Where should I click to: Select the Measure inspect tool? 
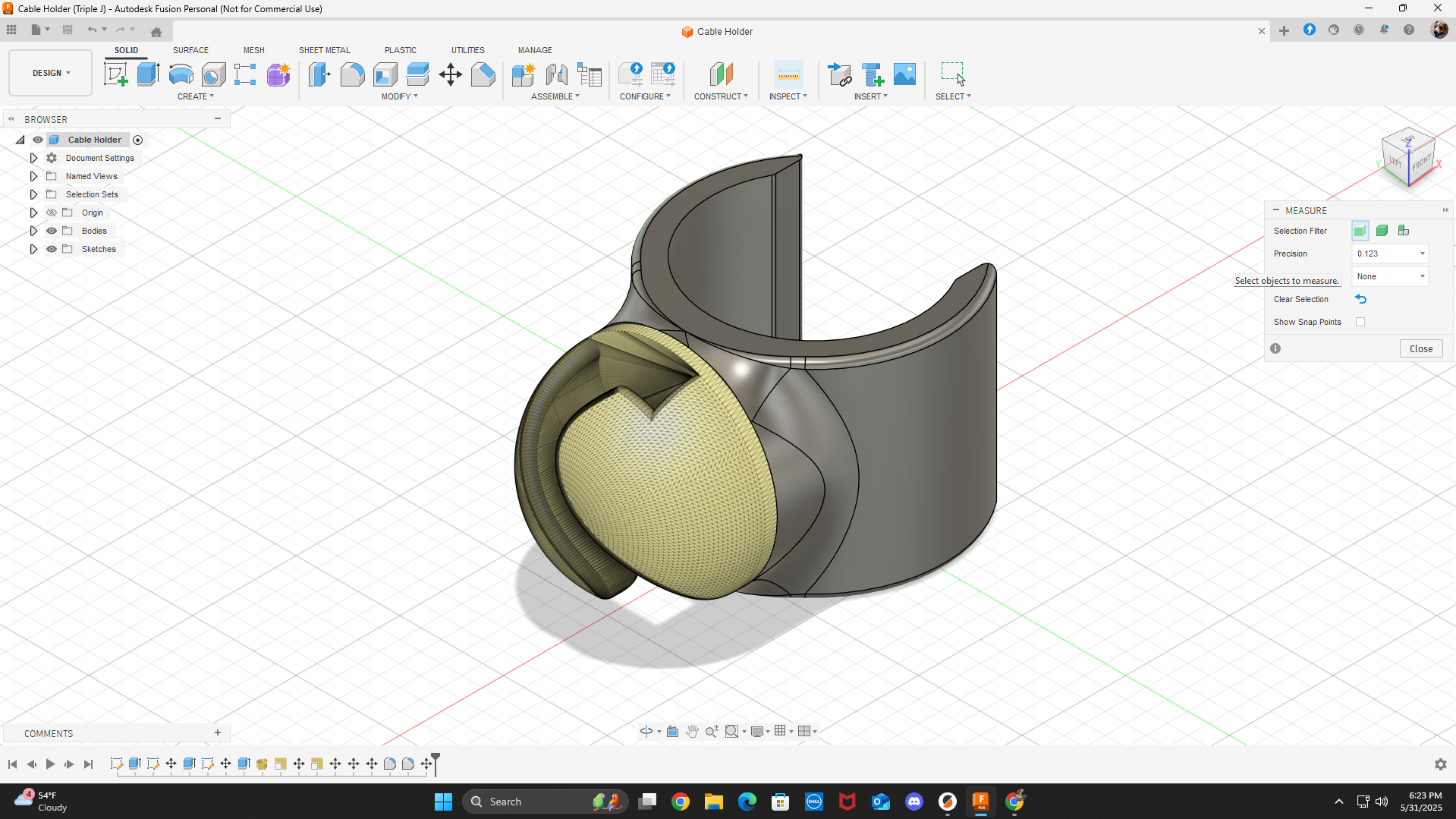(788, 74)
